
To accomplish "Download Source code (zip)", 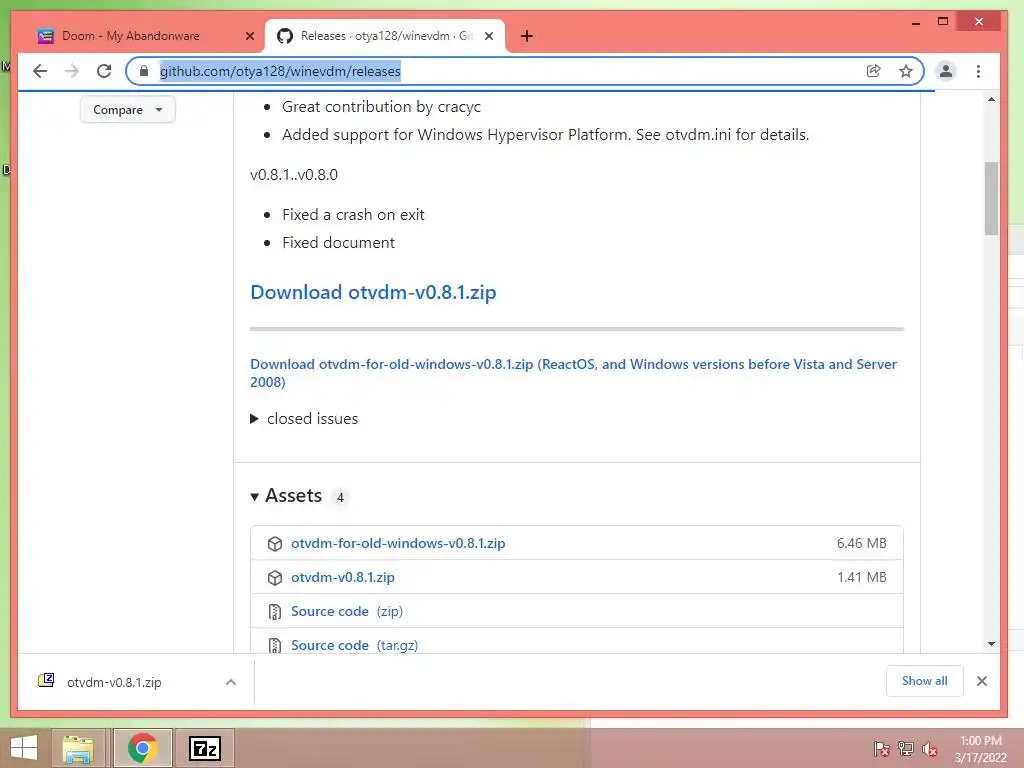I will point(347,611).
